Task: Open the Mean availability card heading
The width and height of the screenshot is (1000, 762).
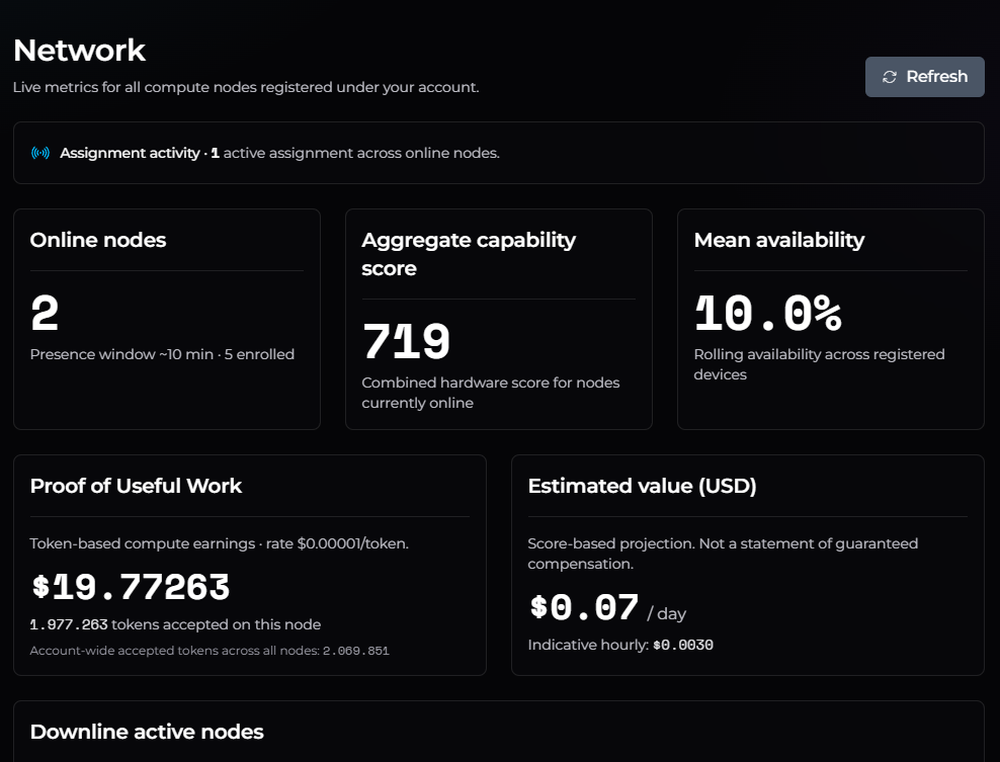Action: point(779,240)
